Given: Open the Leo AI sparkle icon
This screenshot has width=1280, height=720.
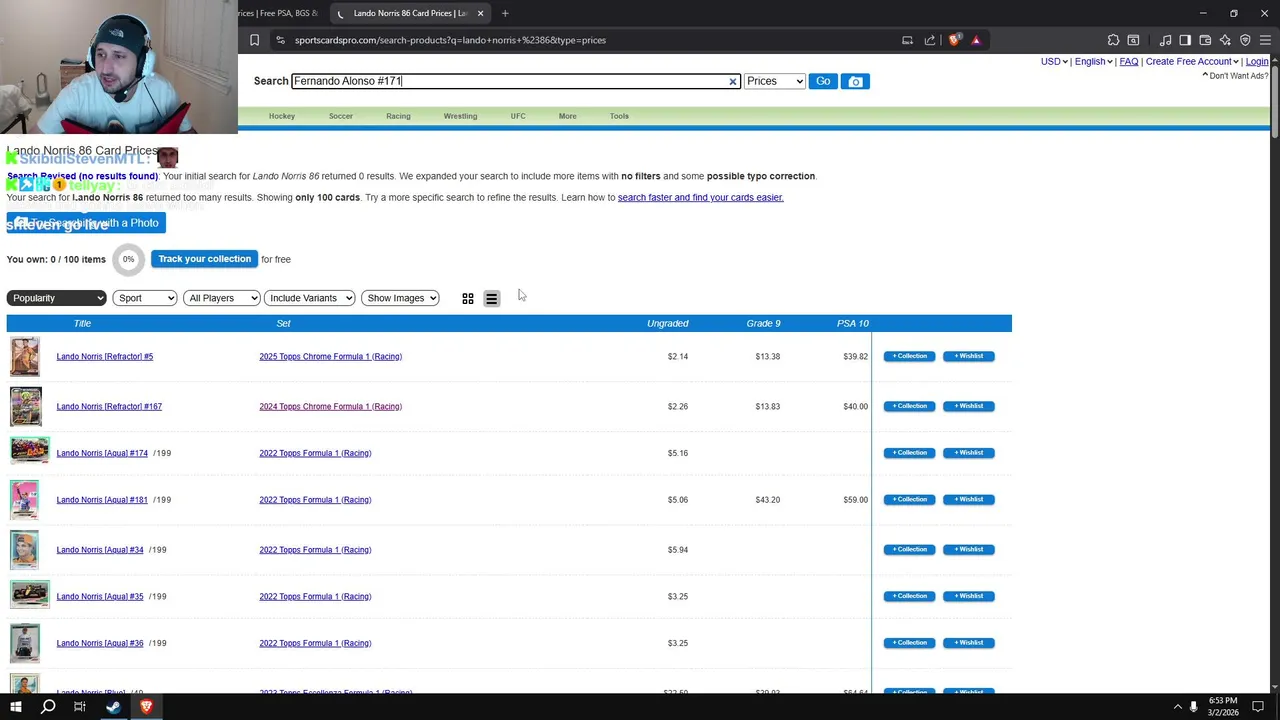Looking at the screenshot, I should [1225, 40].
